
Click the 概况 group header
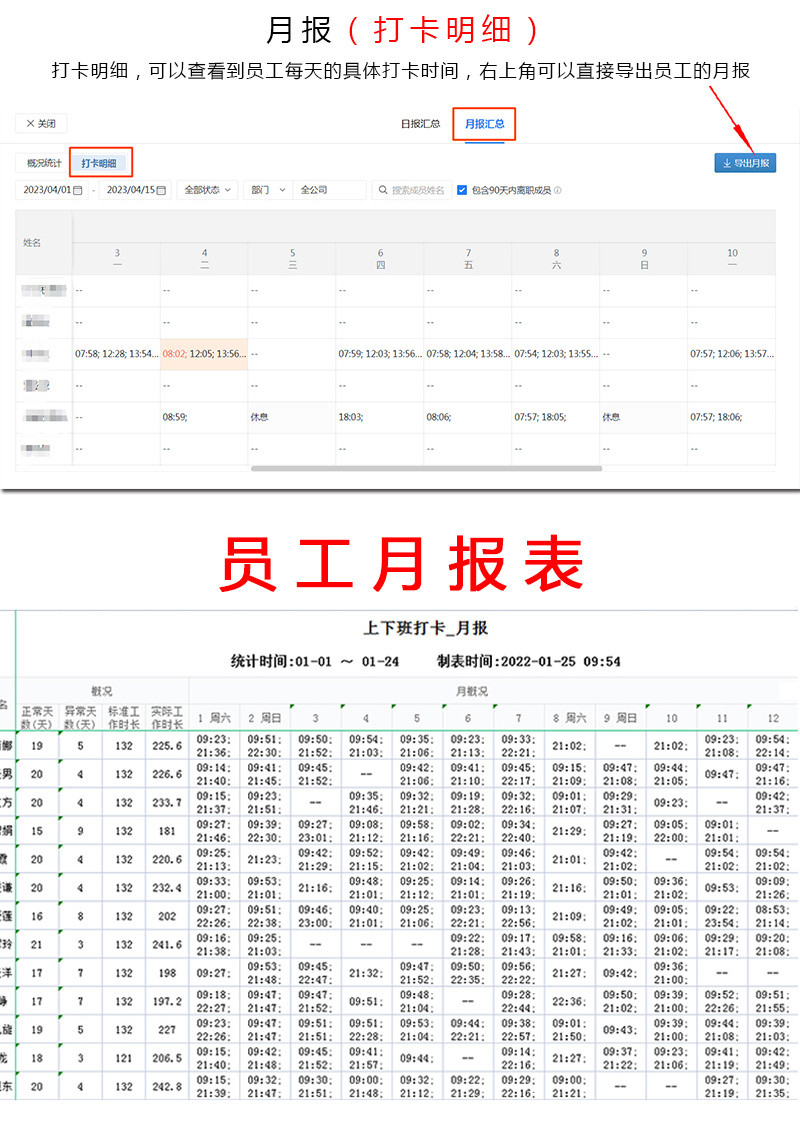tap(102, 691)
